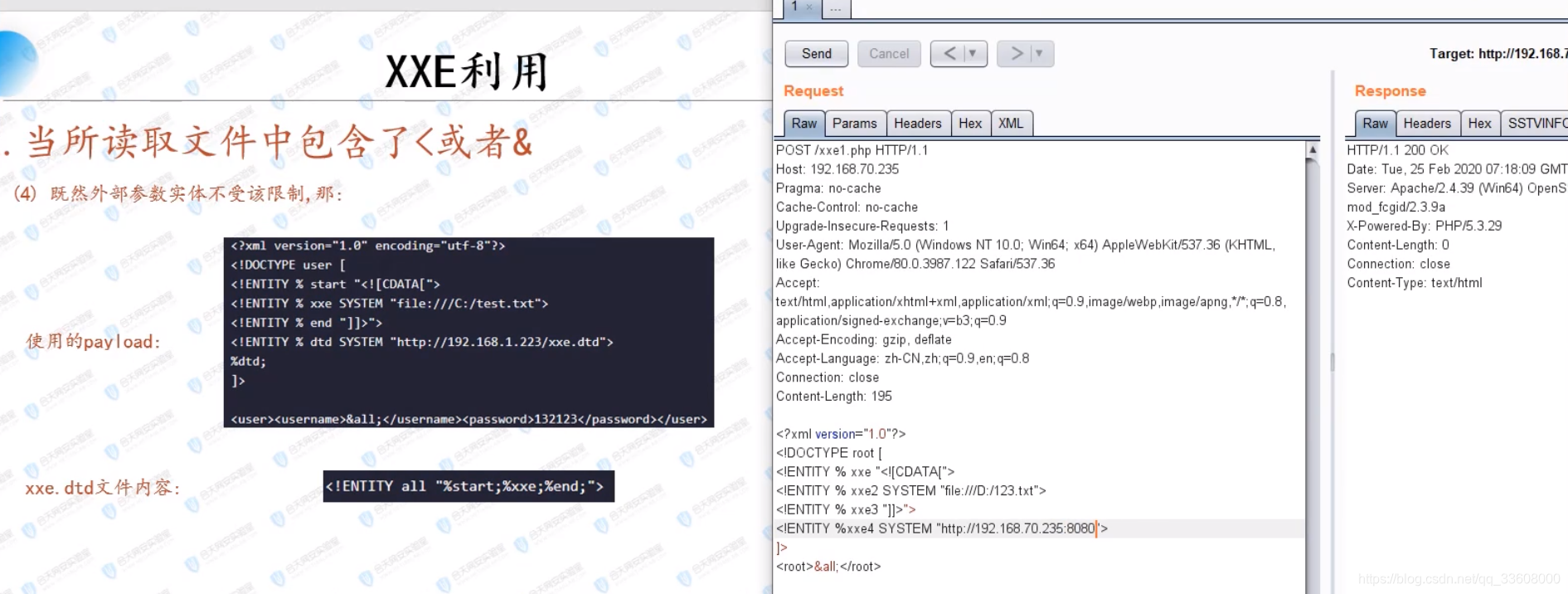Viewport: 1568px width, 594px height.
Task: Click the Cancel button
Action: (x=889, y=54)
